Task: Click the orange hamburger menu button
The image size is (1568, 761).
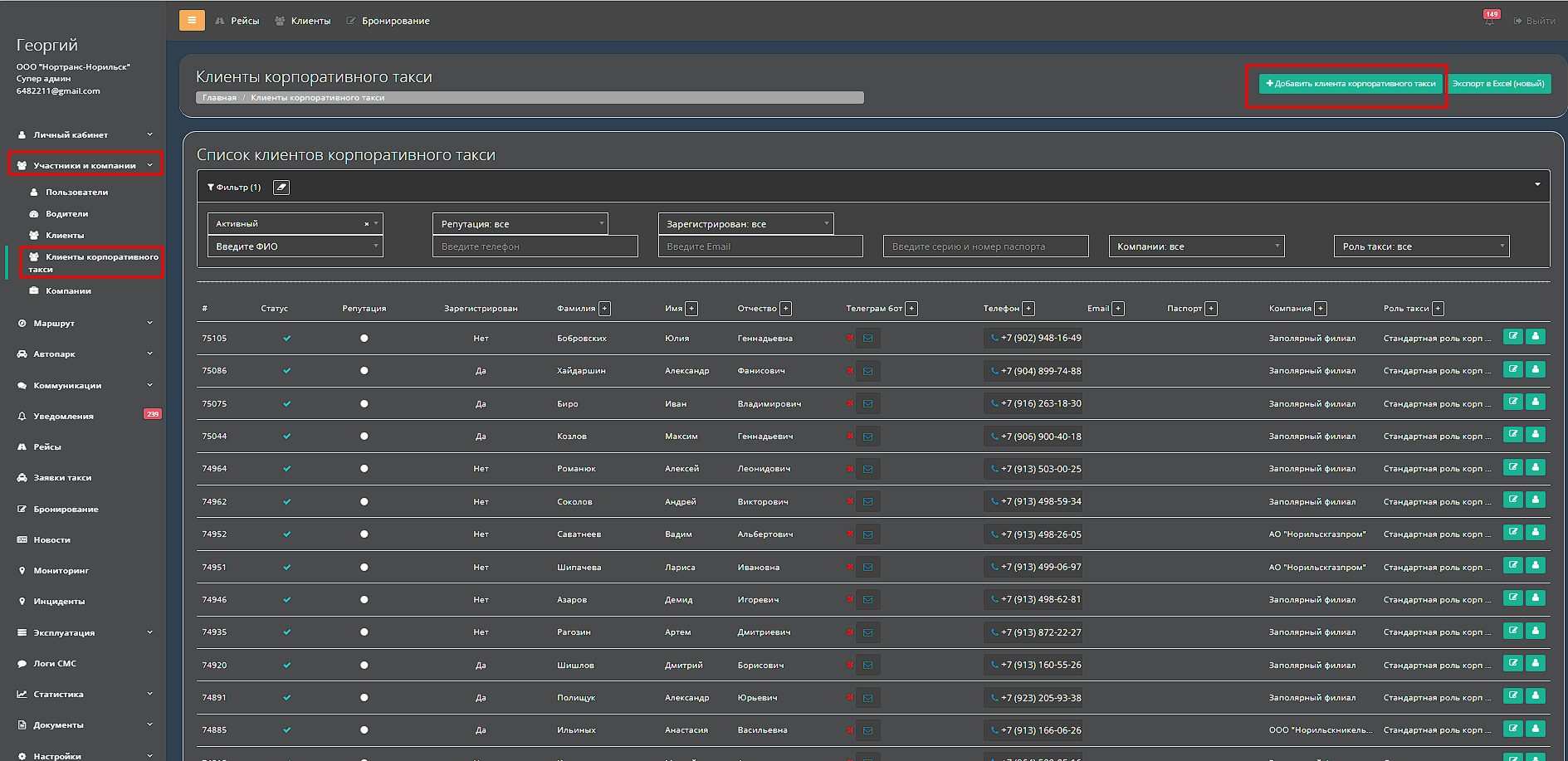Action: pos(192,21)
